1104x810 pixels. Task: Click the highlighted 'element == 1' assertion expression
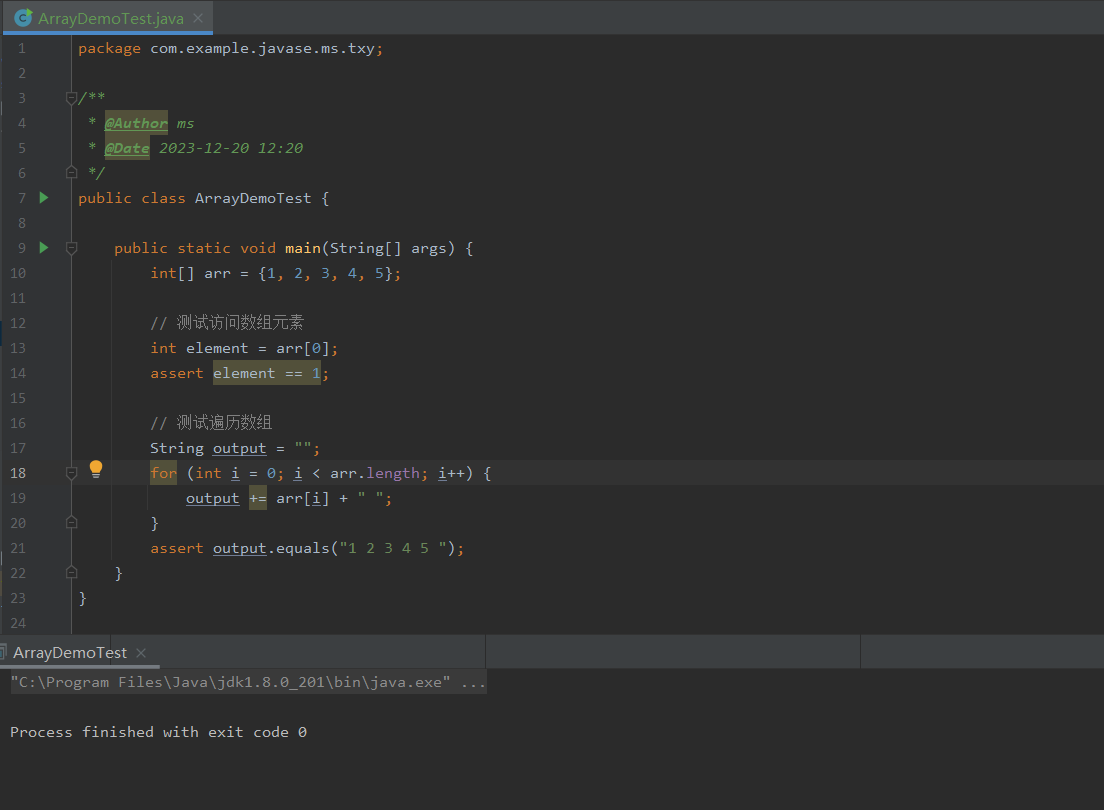267,373
